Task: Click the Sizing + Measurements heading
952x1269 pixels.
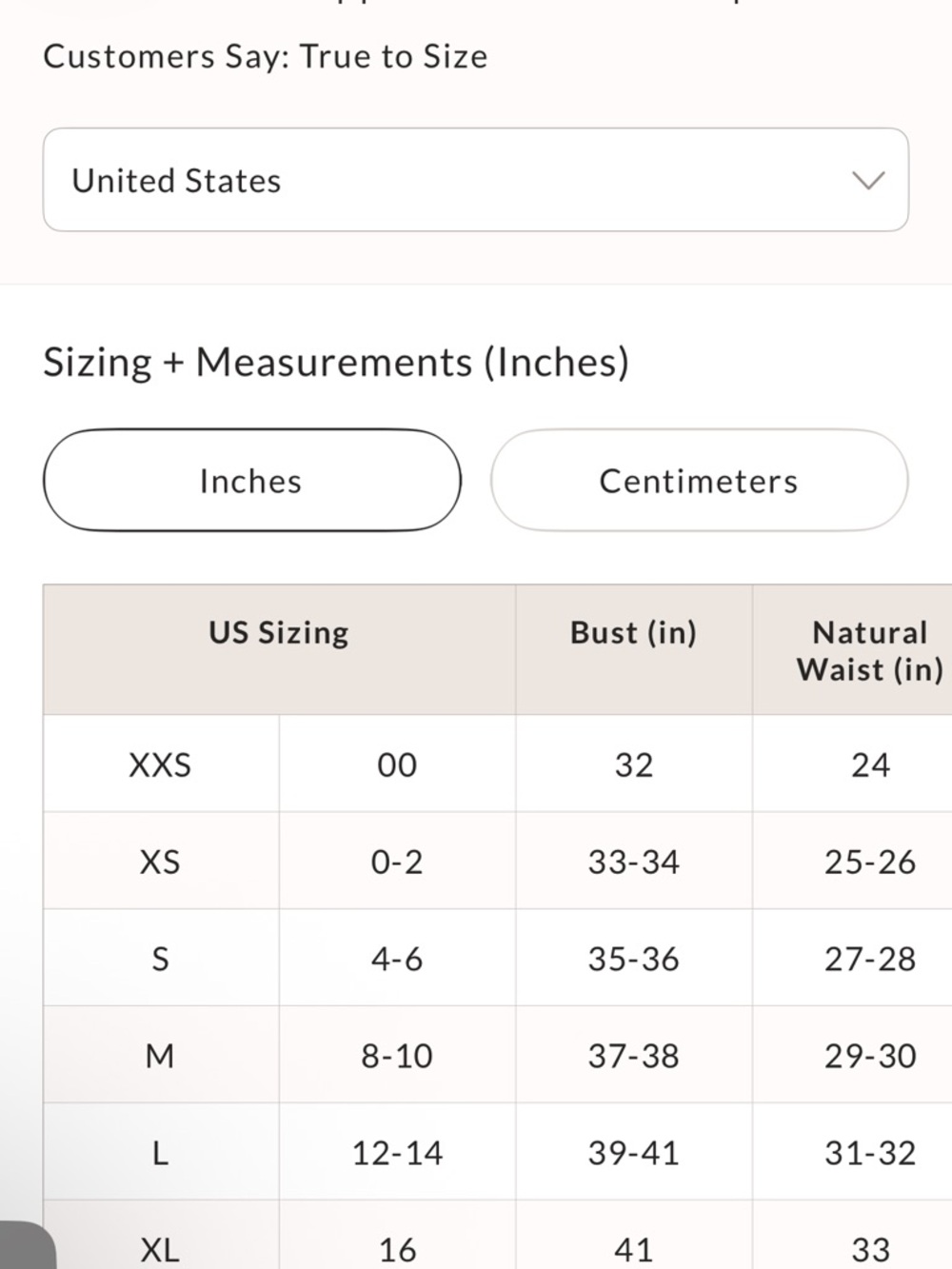Action: click(336, 363)
